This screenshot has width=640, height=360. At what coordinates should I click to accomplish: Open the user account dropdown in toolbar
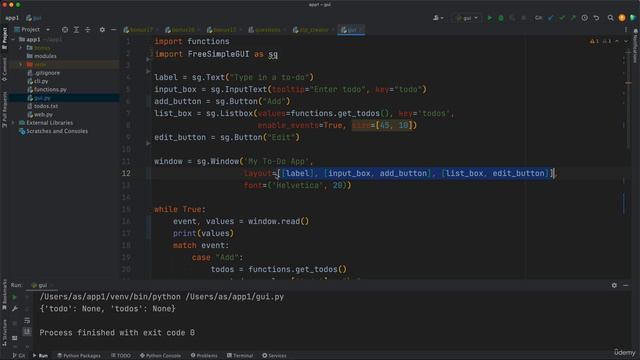click(438, 18)
